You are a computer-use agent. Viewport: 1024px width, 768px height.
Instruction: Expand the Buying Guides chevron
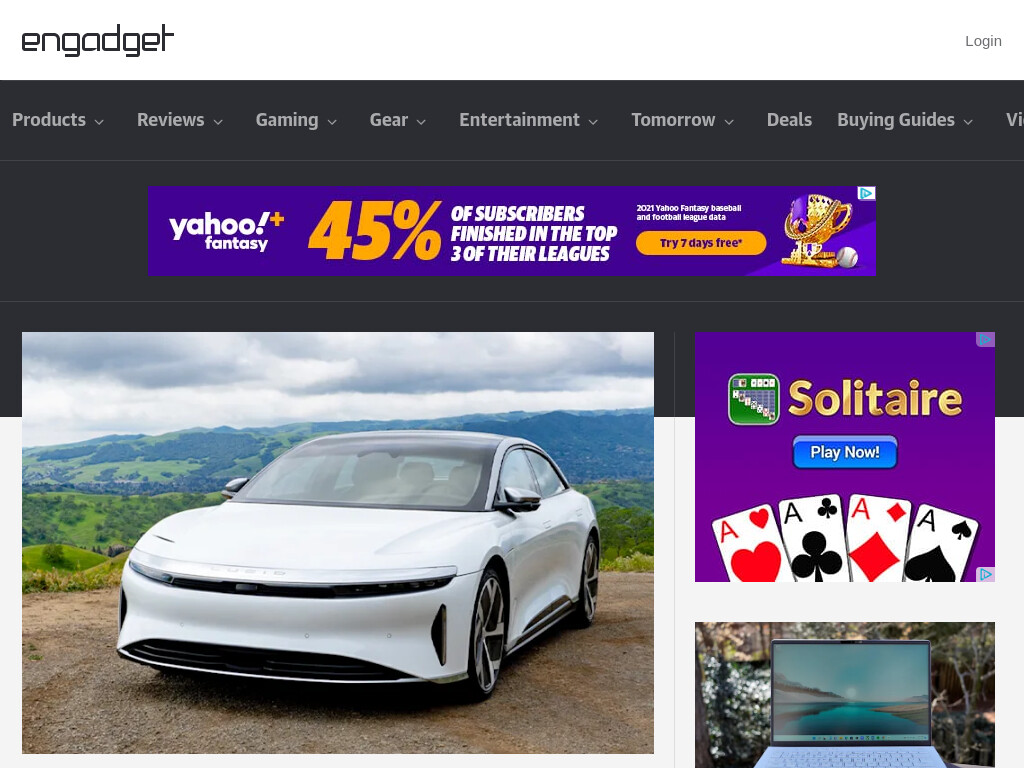pos(968,121)
